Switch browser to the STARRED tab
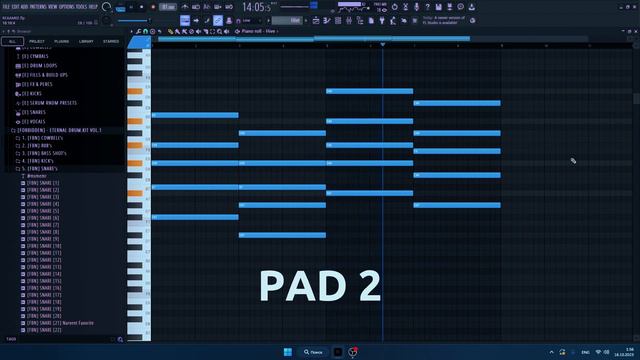This screenshot has height=360, width=640. 111,42
